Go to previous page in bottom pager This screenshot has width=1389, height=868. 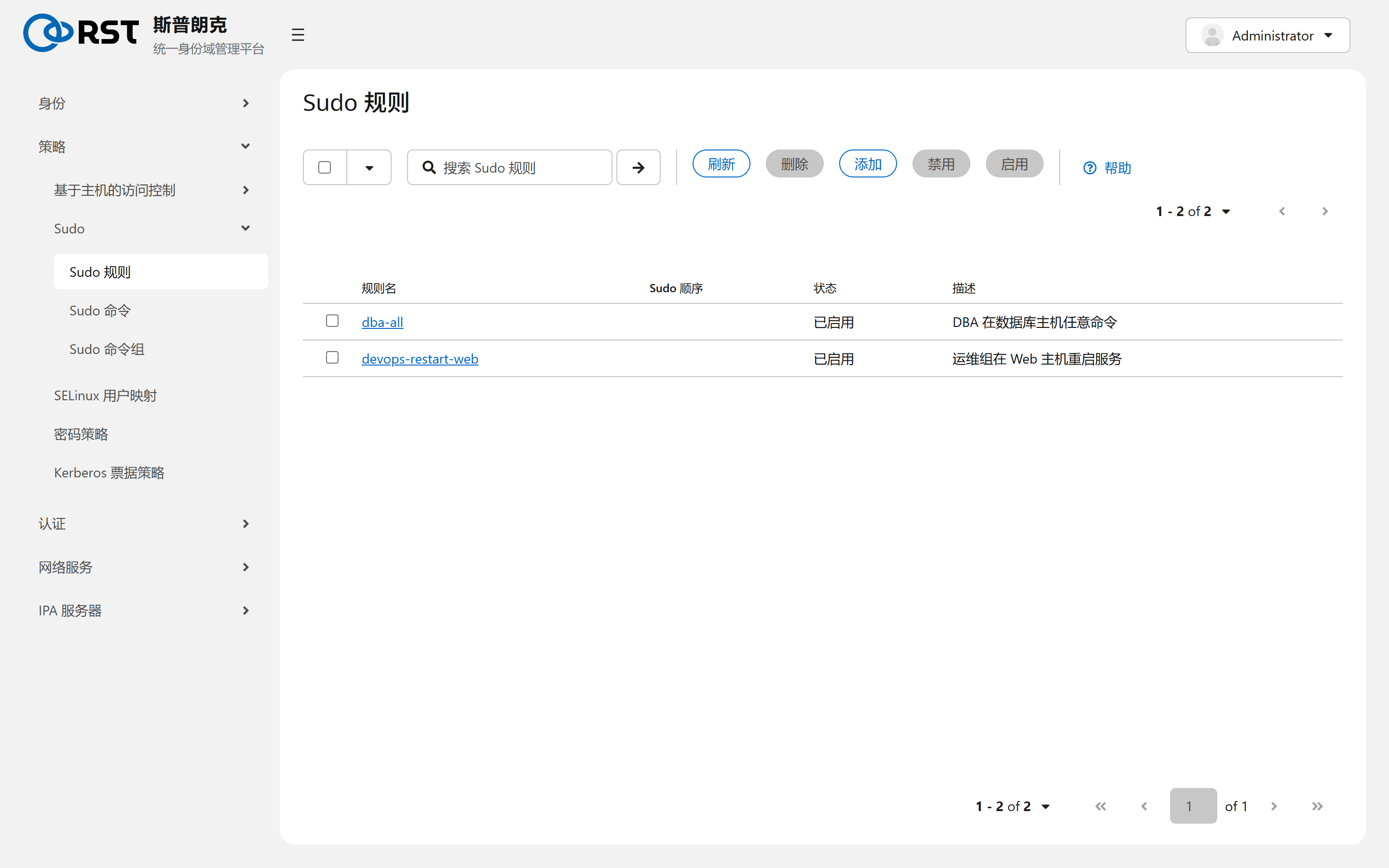(1144, 806)
